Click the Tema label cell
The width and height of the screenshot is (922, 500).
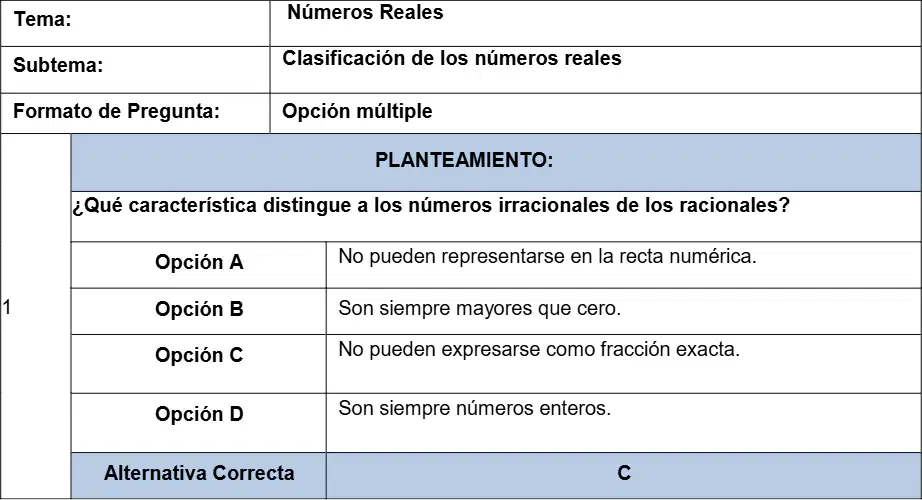135,24
